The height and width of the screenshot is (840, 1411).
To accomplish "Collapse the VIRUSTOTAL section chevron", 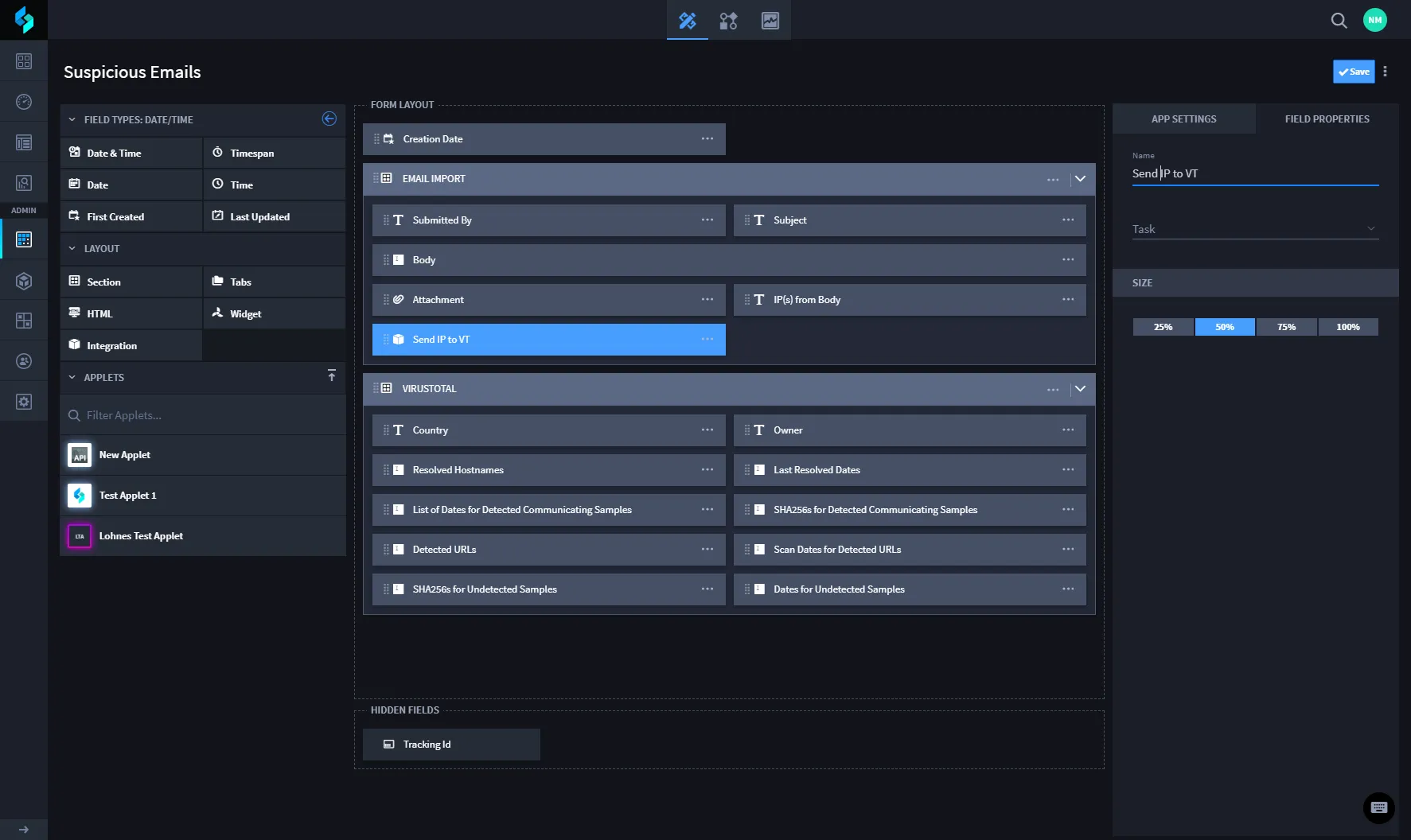I will coord(1081,389).
